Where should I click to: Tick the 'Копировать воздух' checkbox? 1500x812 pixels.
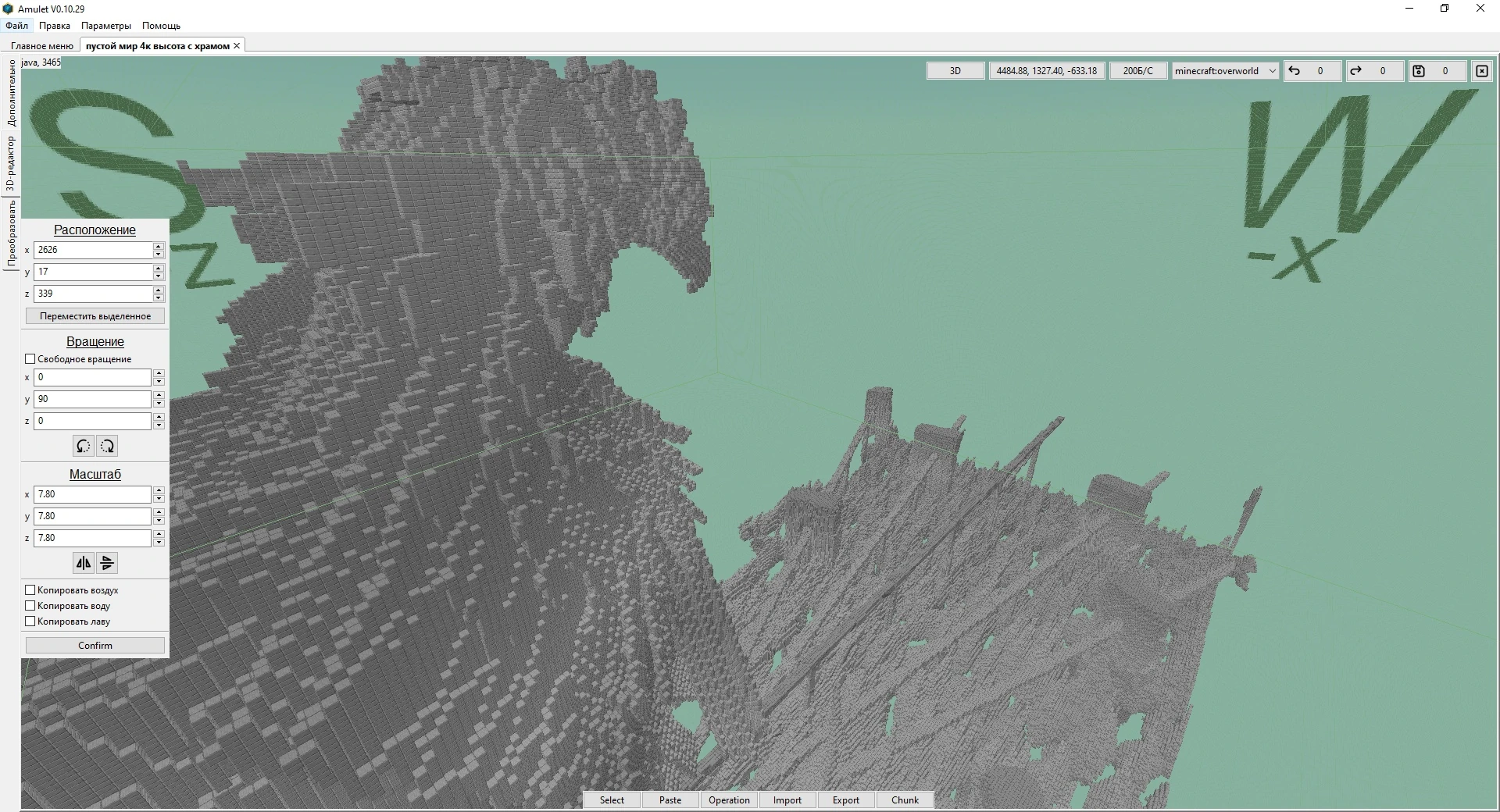pyautogui.click(x=30, y=590)
